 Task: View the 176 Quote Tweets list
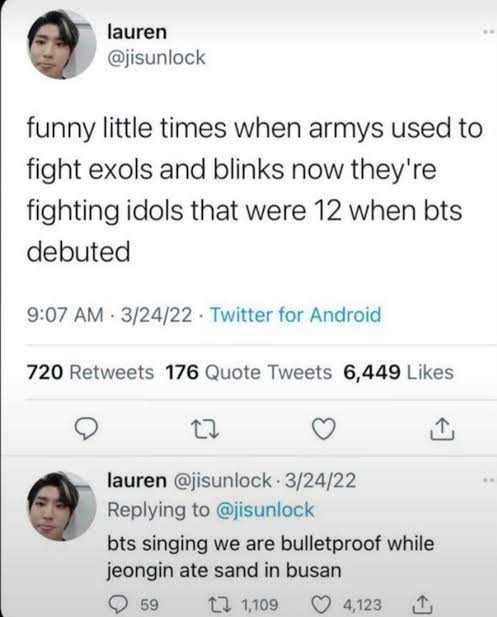(x=249, y=372)
